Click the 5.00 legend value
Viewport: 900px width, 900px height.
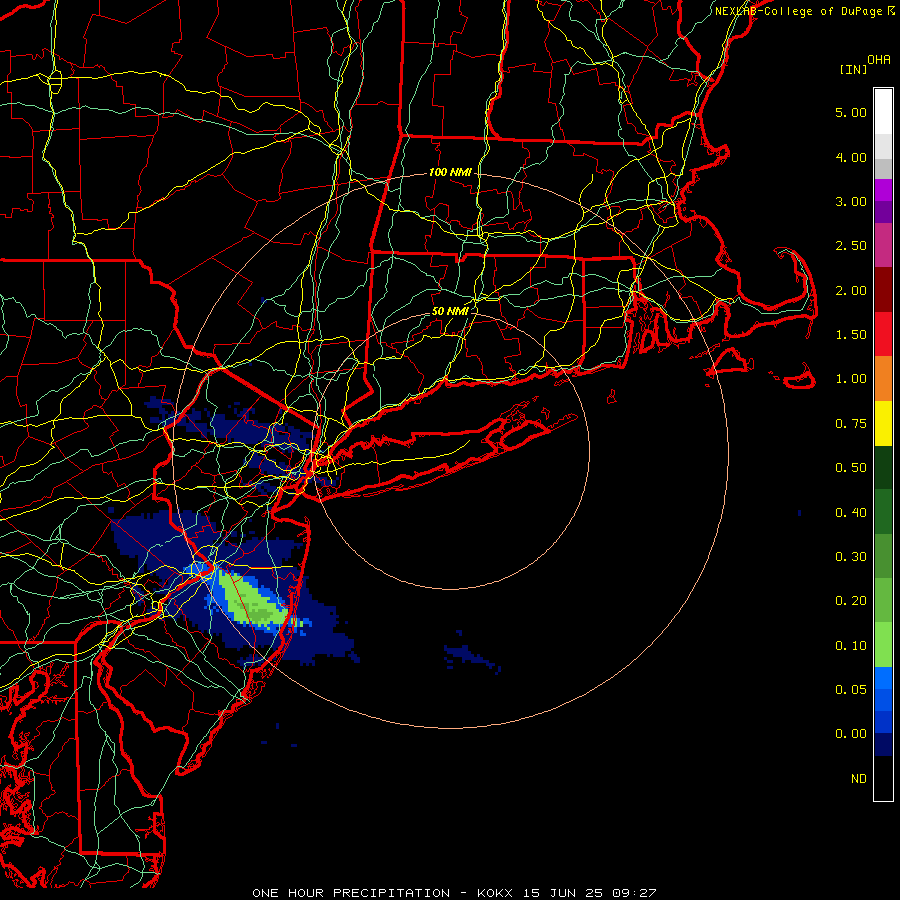coord(851,112)
